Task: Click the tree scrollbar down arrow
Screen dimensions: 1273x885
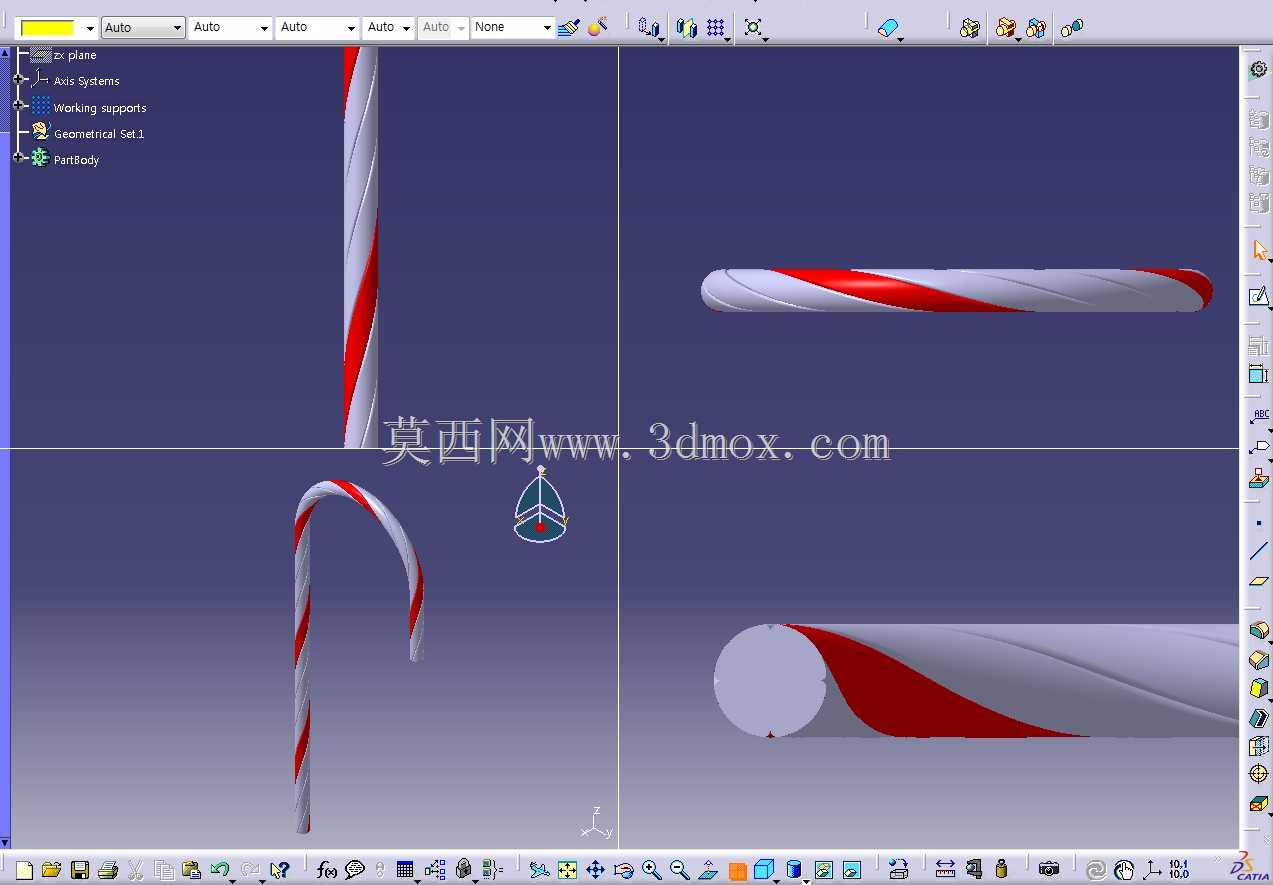Action: click(x=5, y=842)
